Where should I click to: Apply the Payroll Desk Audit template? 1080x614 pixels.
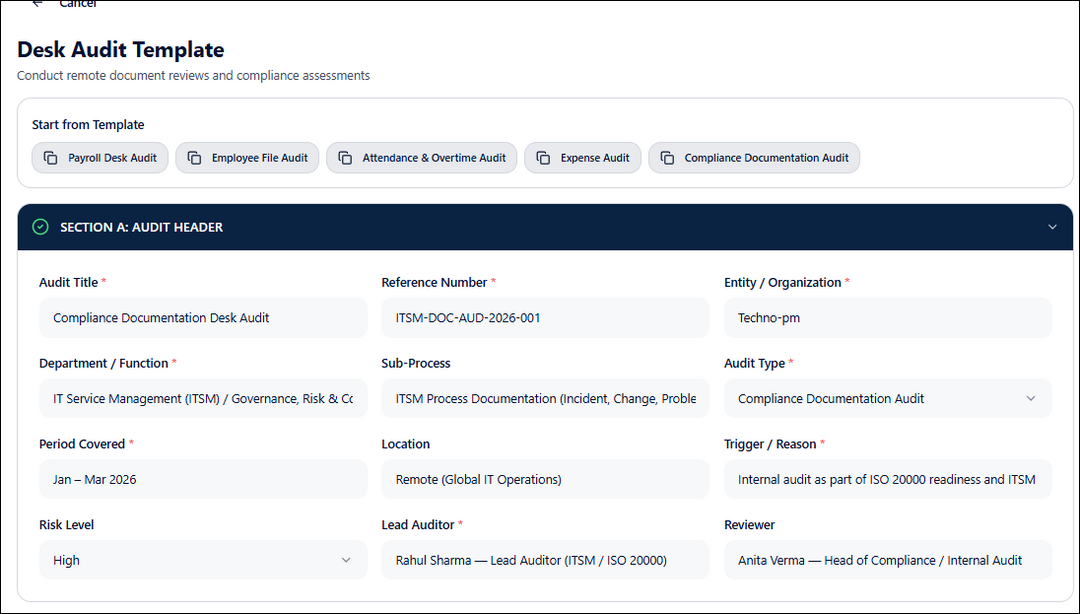(100, 158)
